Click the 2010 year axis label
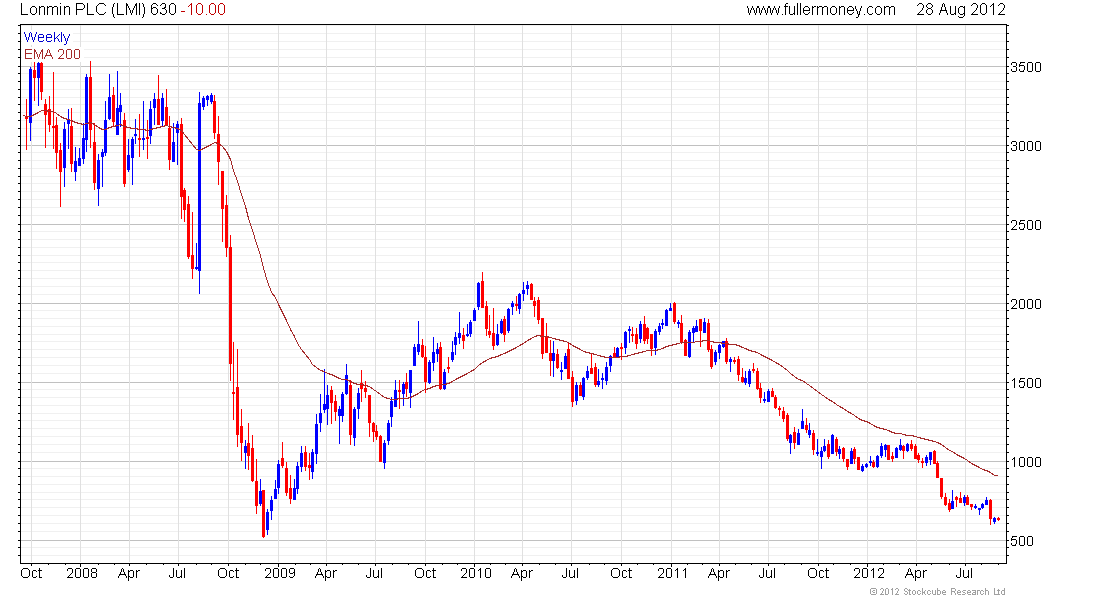This screenshot has width=1100, height=600. coord(476,573)
